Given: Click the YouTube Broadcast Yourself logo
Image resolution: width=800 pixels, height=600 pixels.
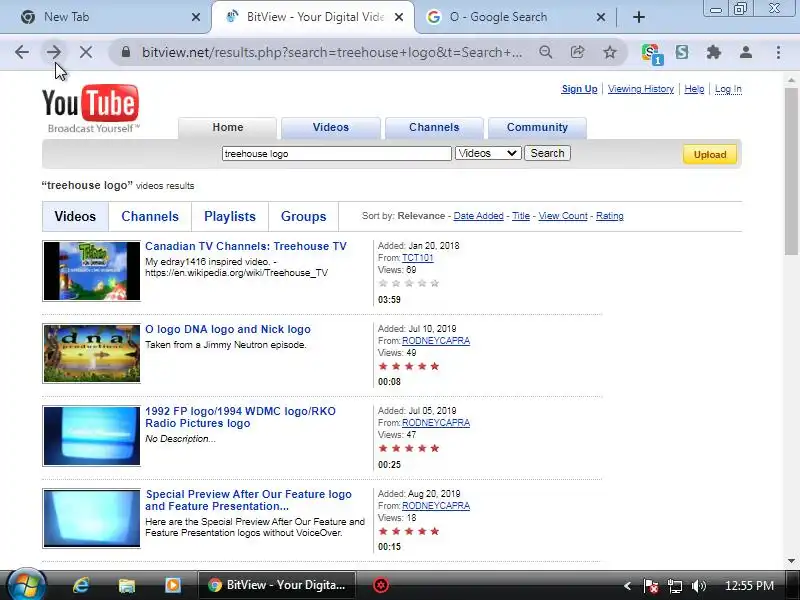Looking at the screenshot, I should click(91, 109).
